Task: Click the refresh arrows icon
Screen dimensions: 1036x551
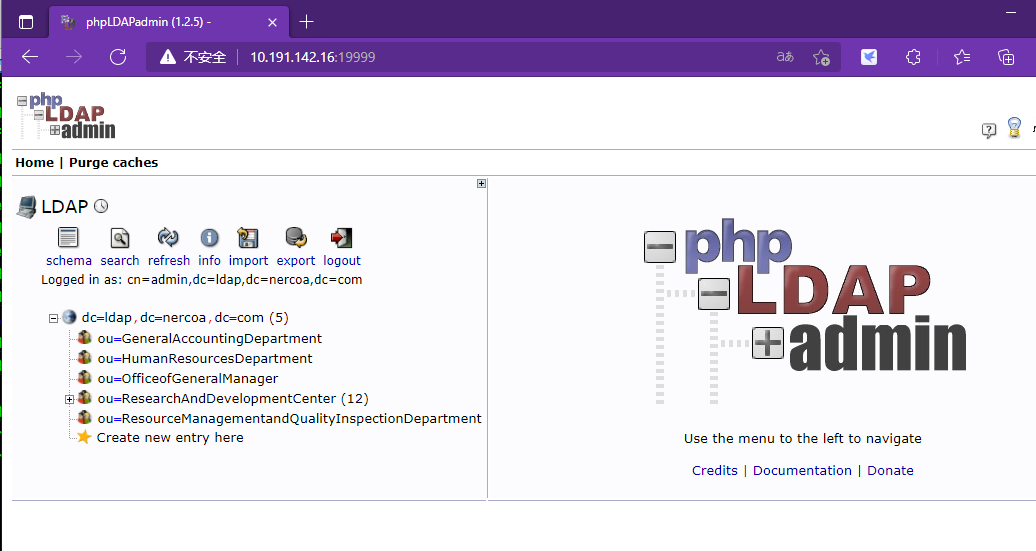Action: coord(168,238)
